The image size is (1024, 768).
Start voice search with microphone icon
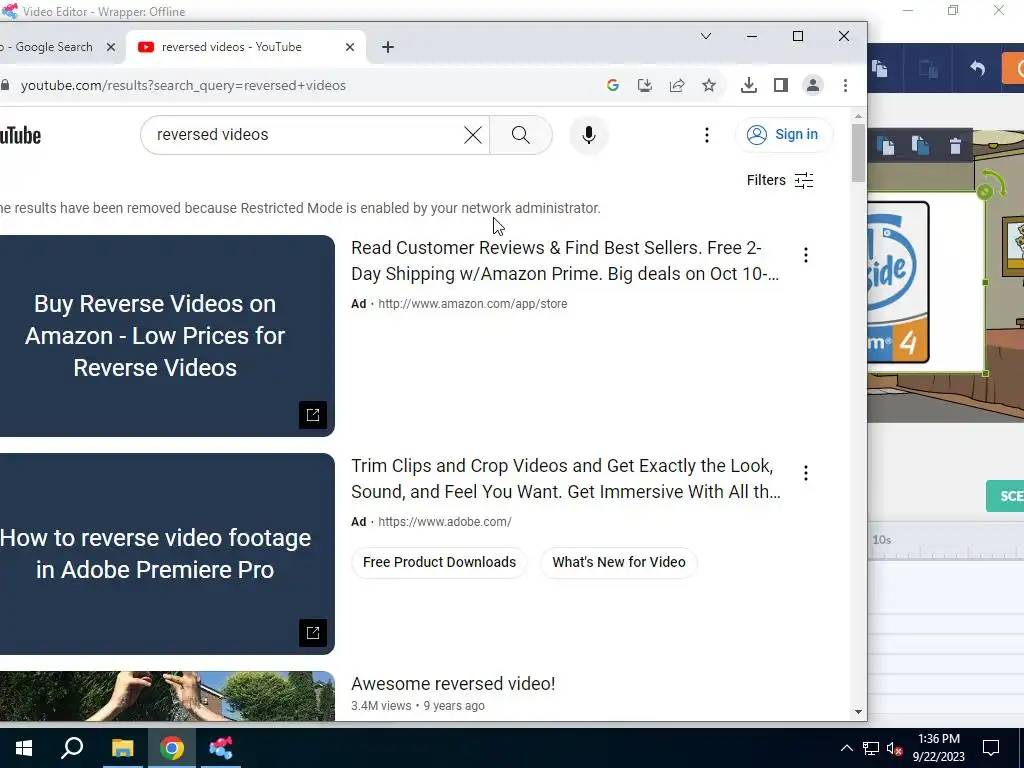click(x=588, y=135)
